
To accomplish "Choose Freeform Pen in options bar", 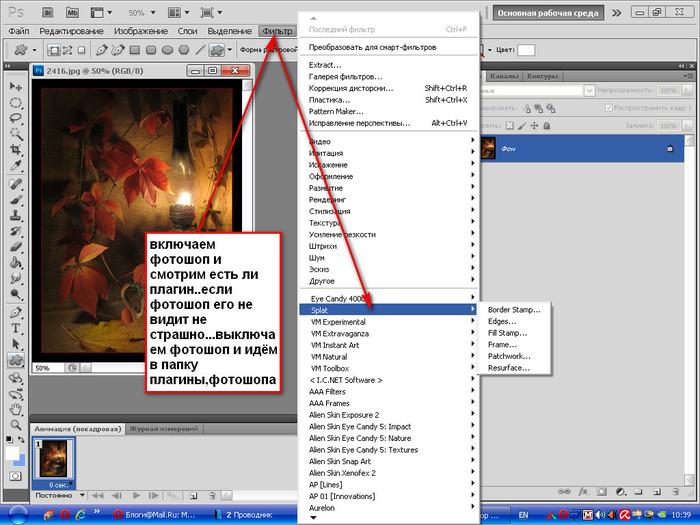I will (118, 50).
